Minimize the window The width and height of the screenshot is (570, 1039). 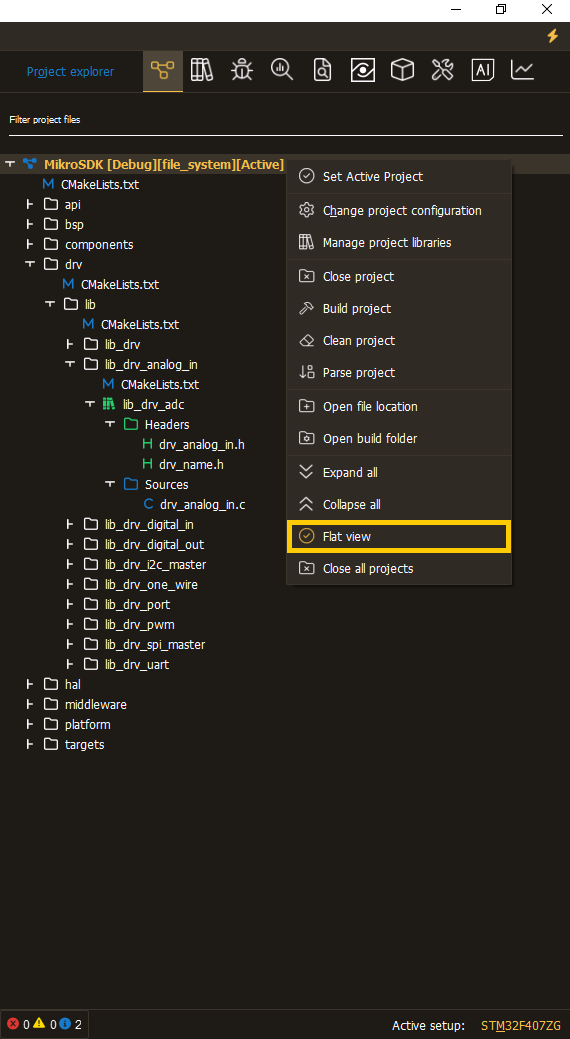coord(455,9)
